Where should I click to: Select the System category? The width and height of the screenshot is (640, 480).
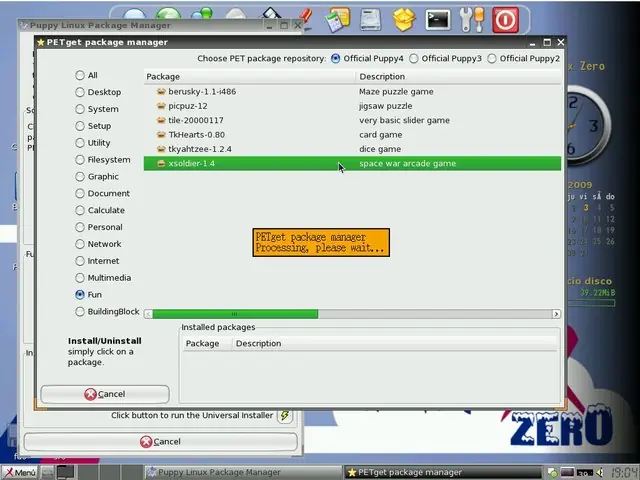coord(97,109)
